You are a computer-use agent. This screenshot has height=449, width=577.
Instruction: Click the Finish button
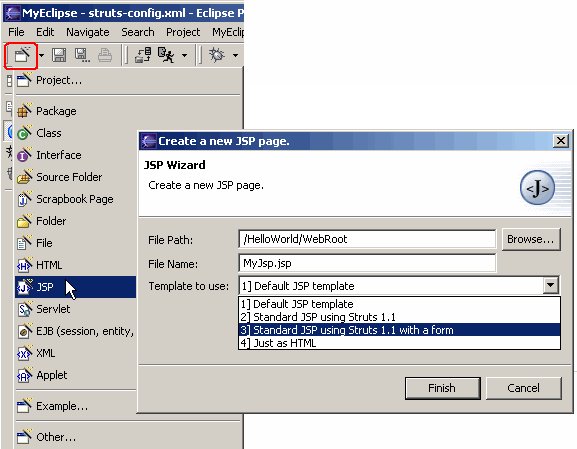[x=442, y=388]
